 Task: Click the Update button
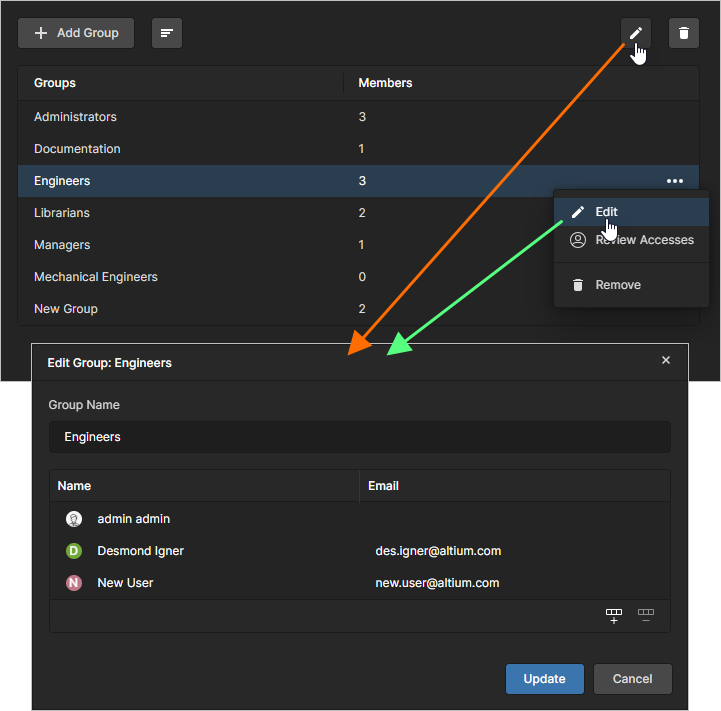pos(545,679)
